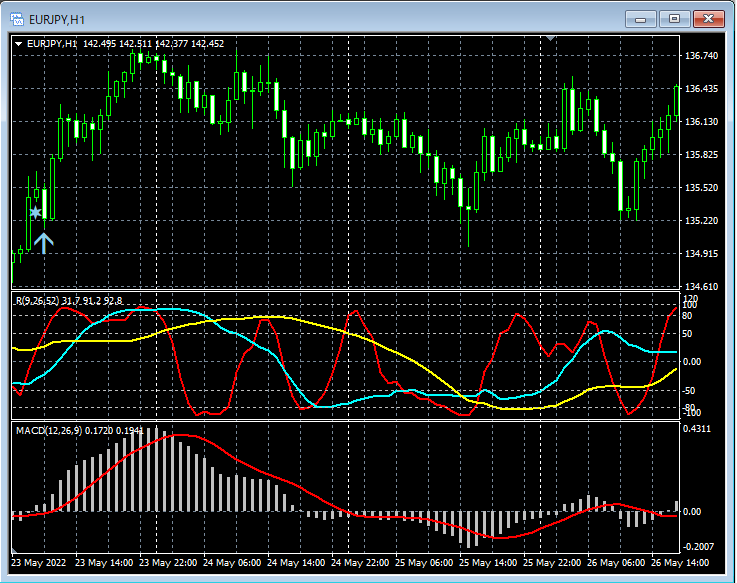The width and height of the screenshot is (737, 583).
Task: Click the gray chart shift triangle at top
Action: point(549,38)
